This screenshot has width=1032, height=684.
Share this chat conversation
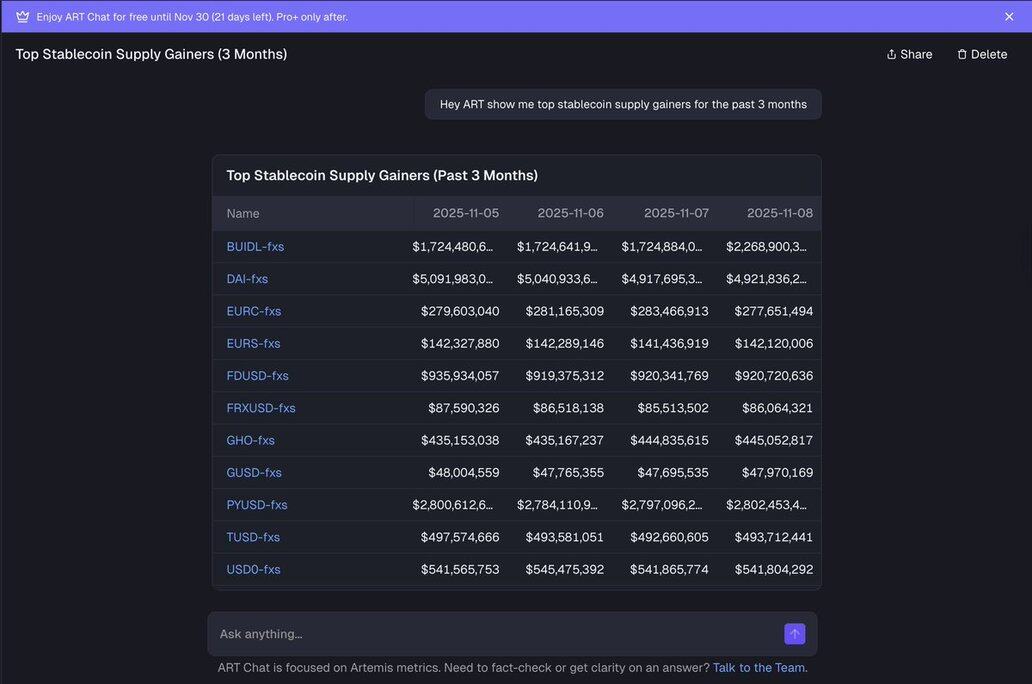click(909, 55)
